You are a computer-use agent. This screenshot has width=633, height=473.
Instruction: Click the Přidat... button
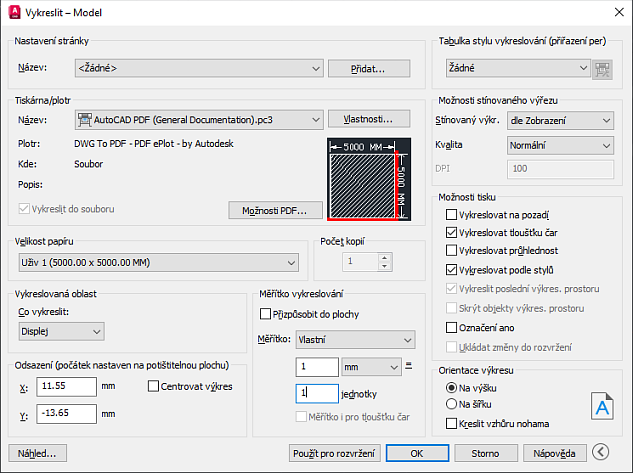tap(369, 69)
